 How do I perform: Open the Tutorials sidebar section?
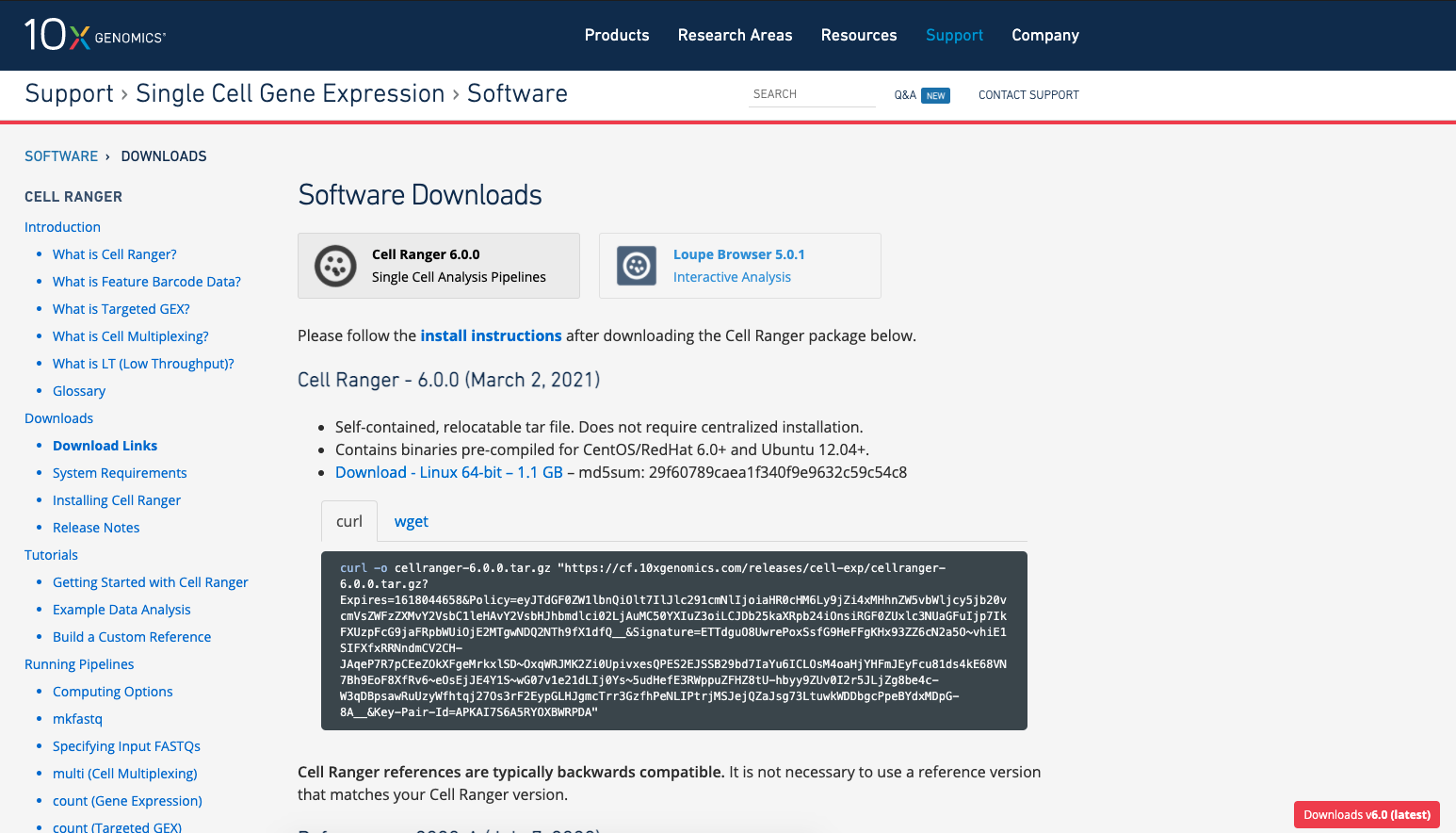click(x=51, y=555)
